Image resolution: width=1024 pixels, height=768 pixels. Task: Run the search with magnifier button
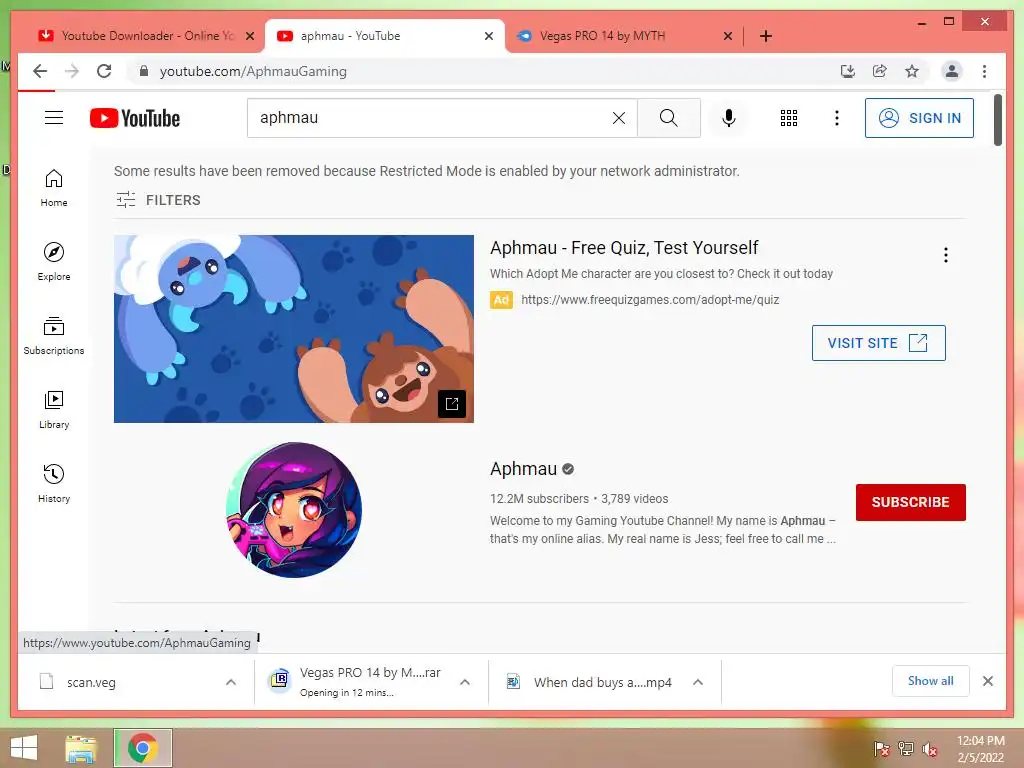pos(669,118)
